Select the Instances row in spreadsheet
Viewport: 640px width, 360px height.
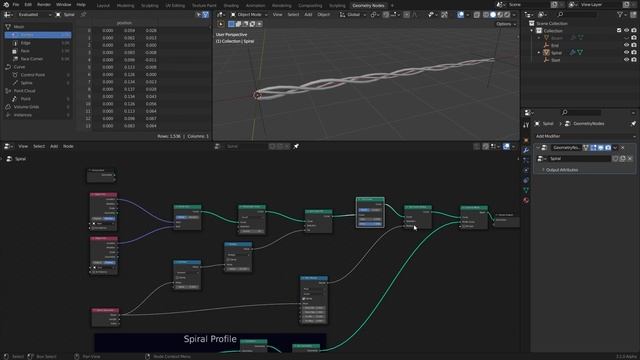pos(38,115)
